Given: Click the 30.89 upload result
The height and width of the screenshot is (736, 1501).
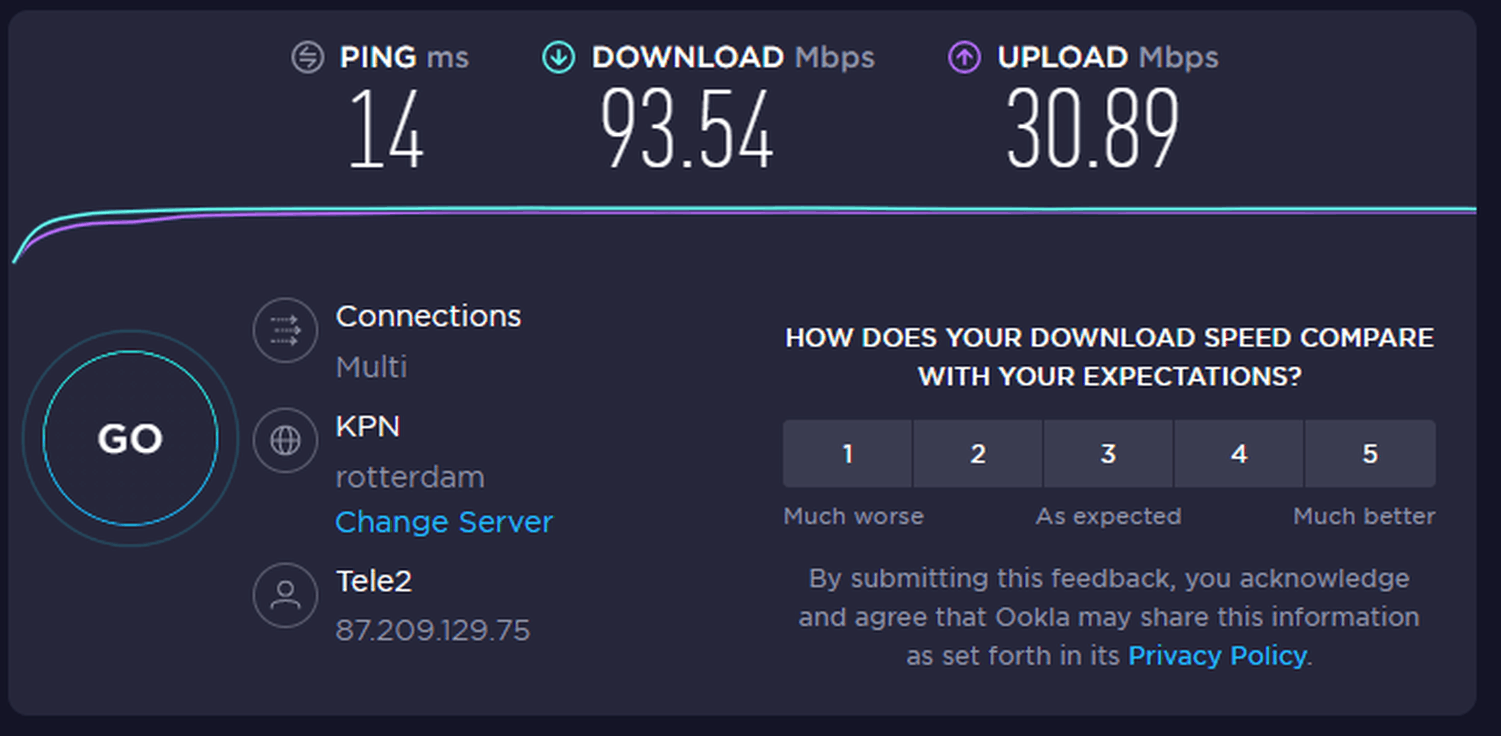Looking at the screenshot, I should coord(1093,129).
